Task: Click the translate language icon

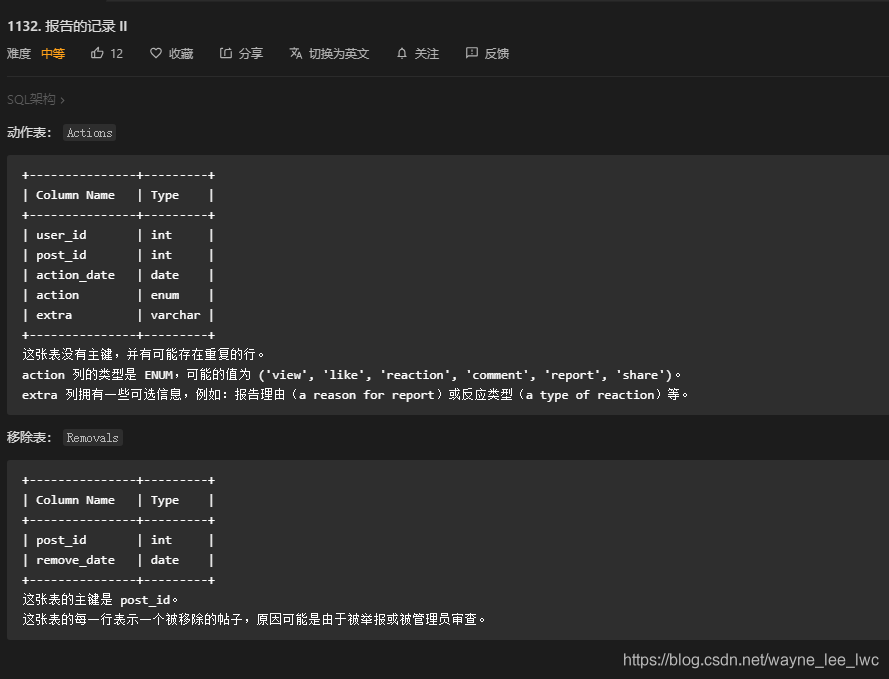Action: click(295, 53)
